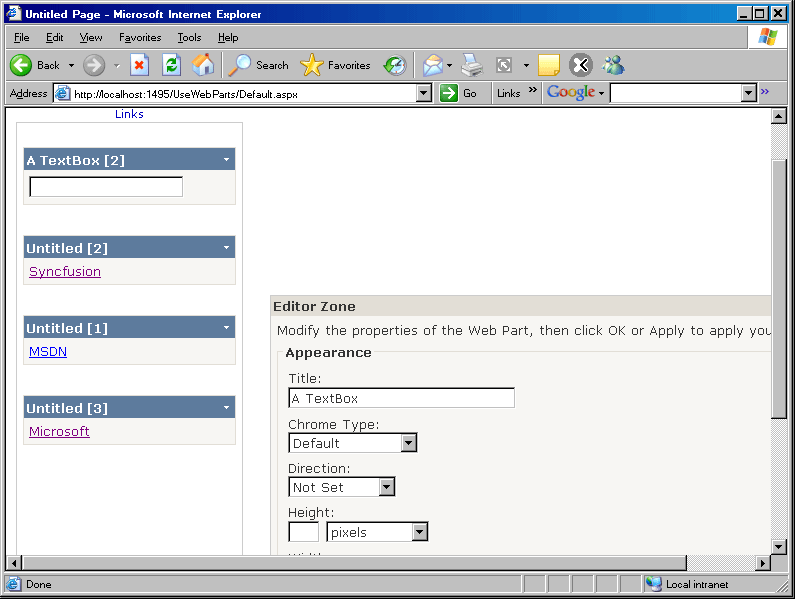The height and width of the screenshot is (599, 795).
Task: Open the Tools menu
Action: coord(189,37)
